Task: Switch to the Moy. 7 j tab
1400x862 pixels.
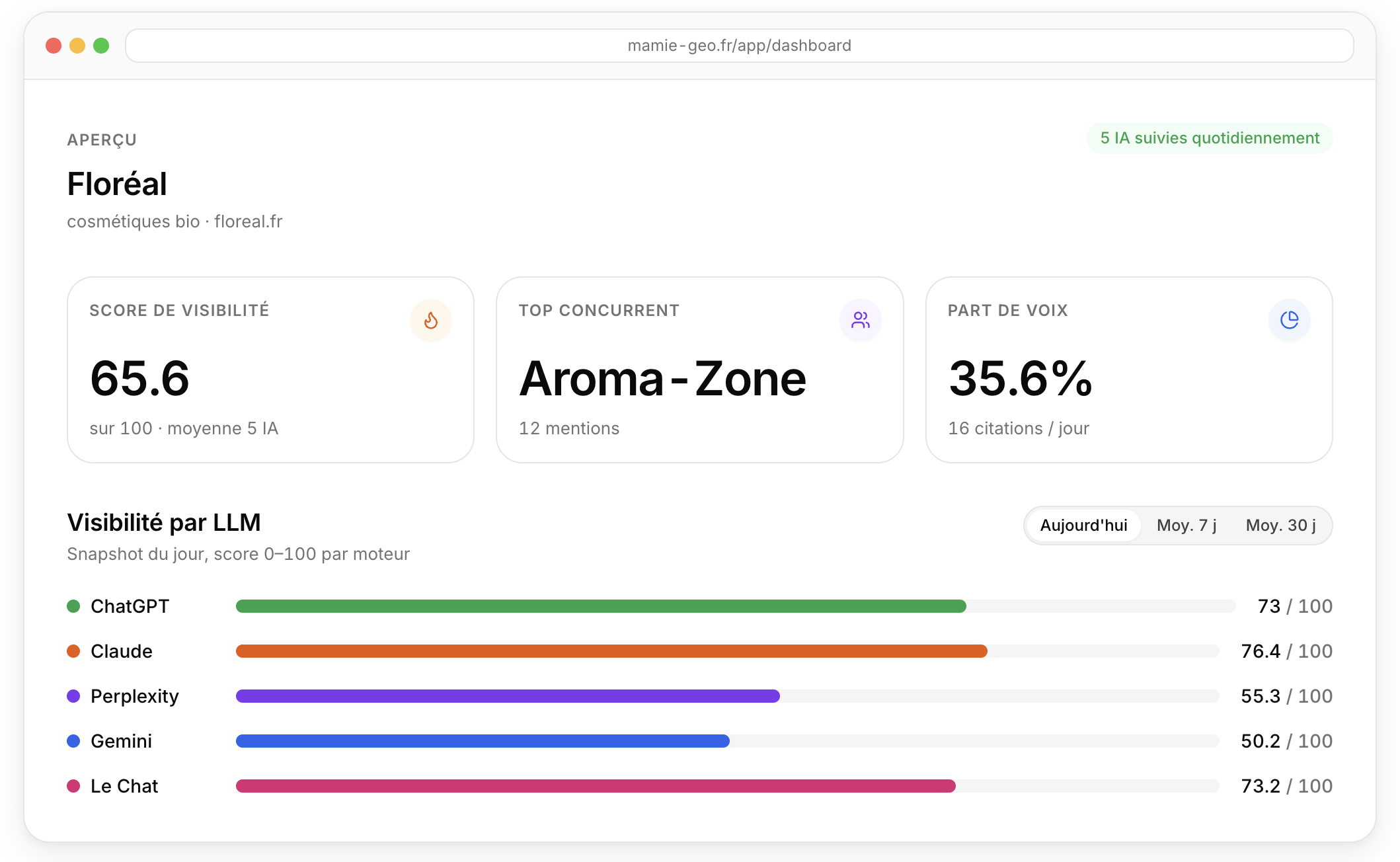Action: point(1186,526)
